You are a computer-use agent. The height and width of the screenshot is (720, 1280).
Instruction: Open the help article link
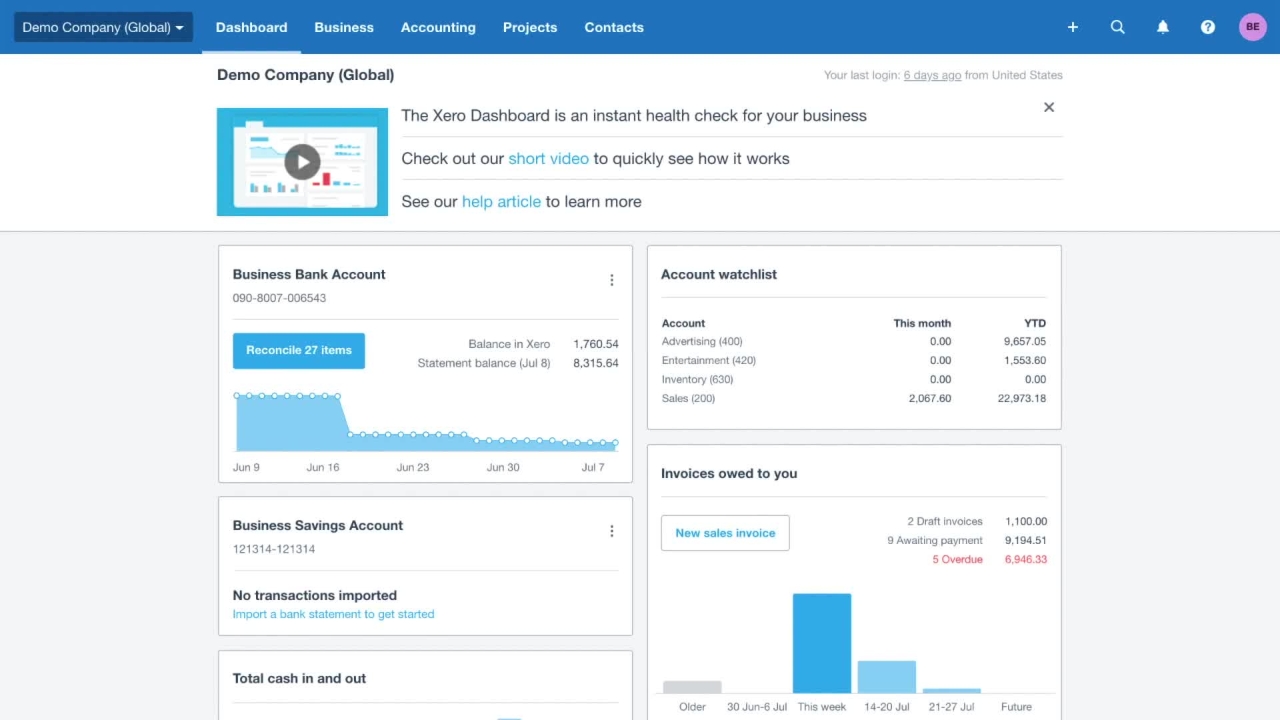click(501, 201)
